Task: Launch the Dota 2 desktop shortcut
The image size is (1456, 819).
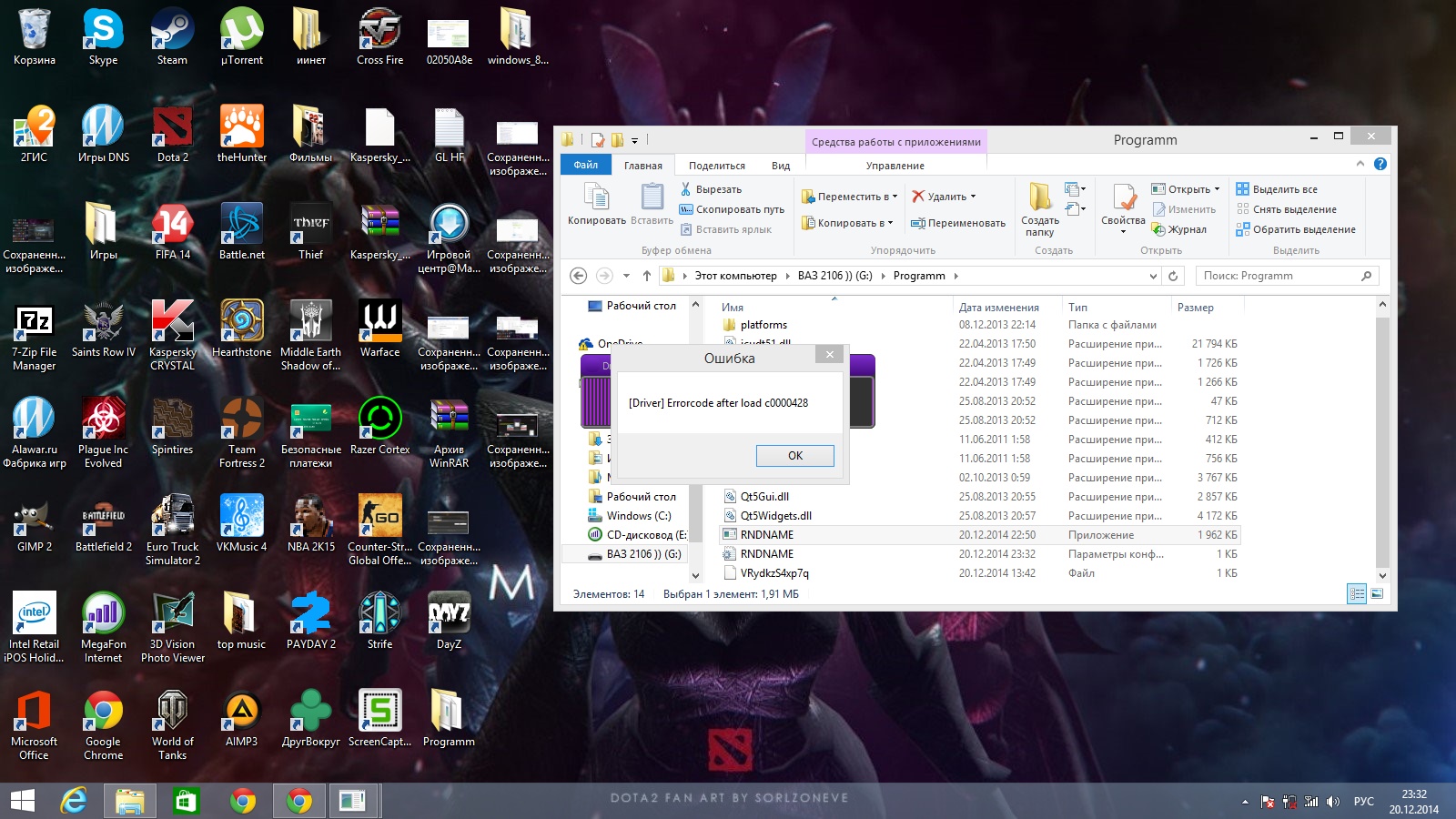Action: click(172, 135)
